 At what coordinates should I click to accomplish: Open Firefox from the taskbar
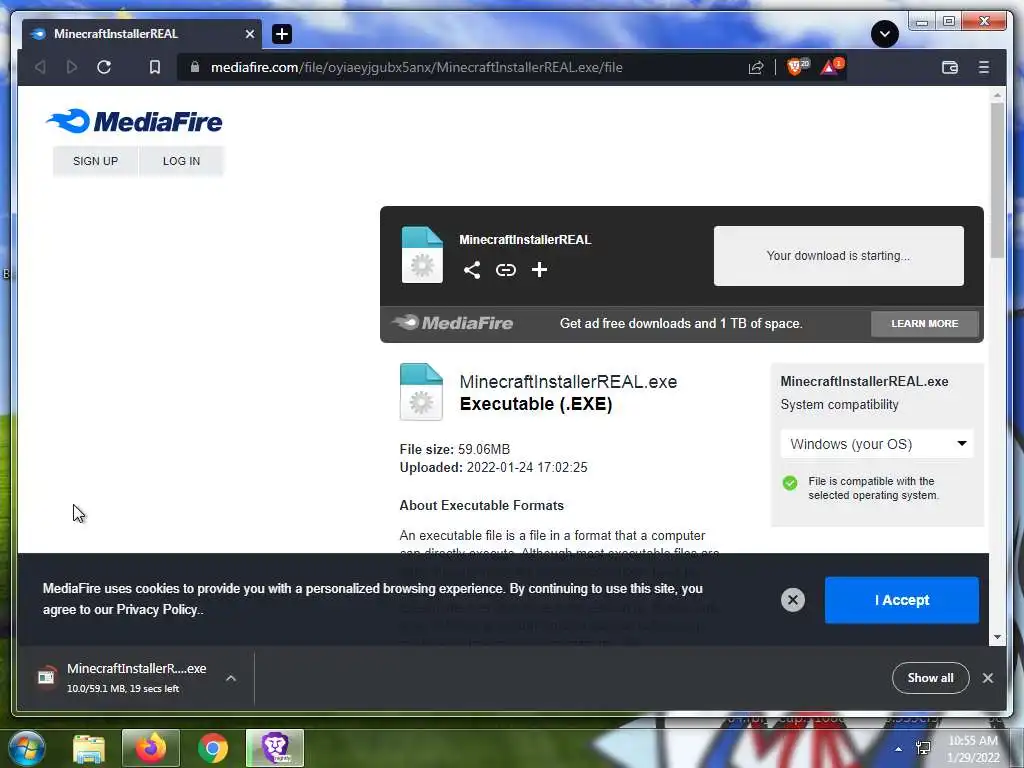(151, 748)
